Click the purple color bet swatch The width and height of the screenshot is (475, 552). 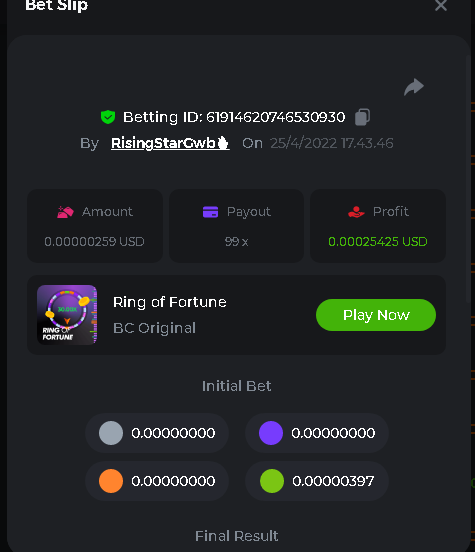[x=271, y=433]
